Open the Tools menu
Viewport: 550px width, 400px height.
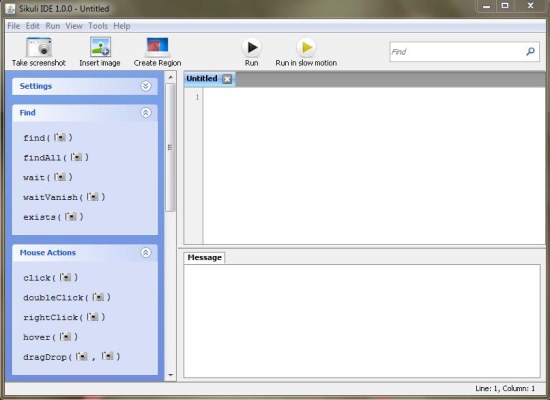tap(98, 26)
